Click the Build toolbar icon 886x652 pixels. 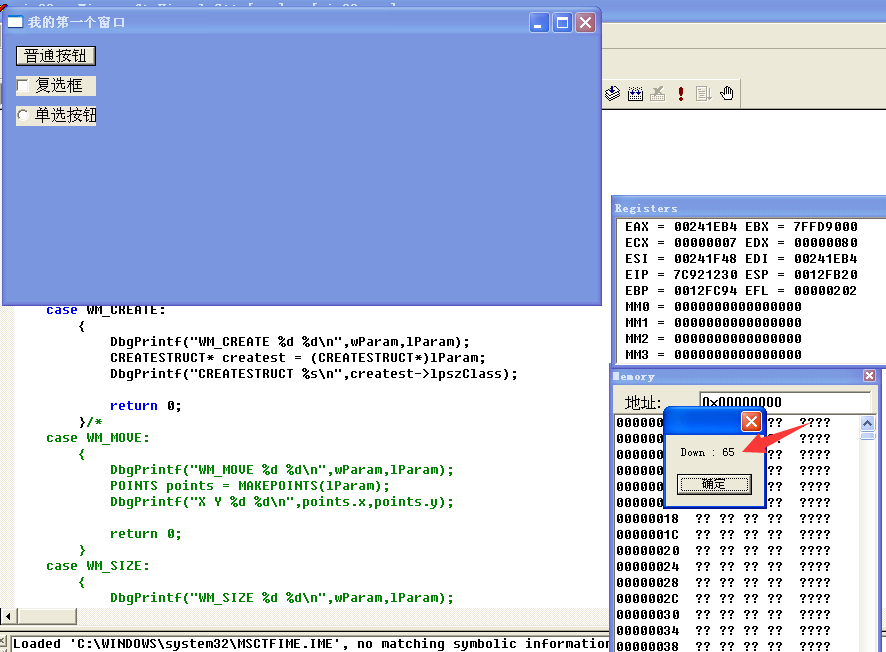click(x=635, y=93)
